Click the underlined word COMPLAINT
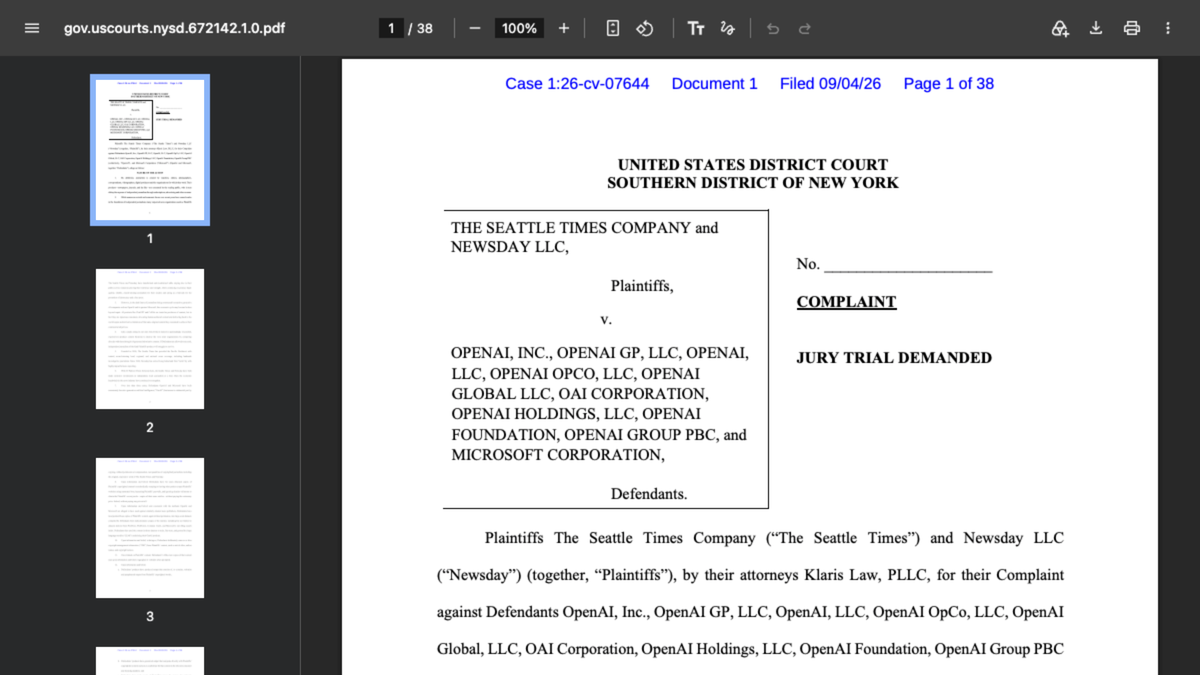This screenshot has width=1200, height=675. point(846,302)
